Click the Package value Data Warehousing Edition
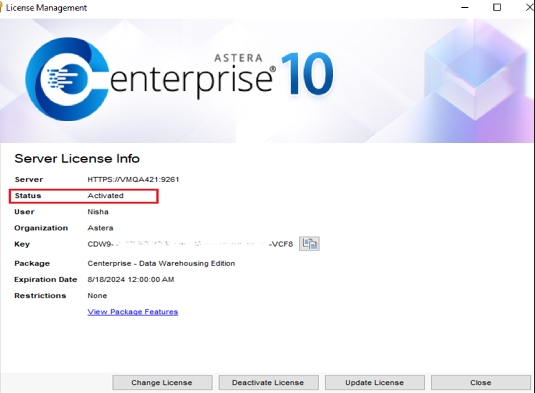Viewport: 535px width, 393px height. (x=161, y=263)
